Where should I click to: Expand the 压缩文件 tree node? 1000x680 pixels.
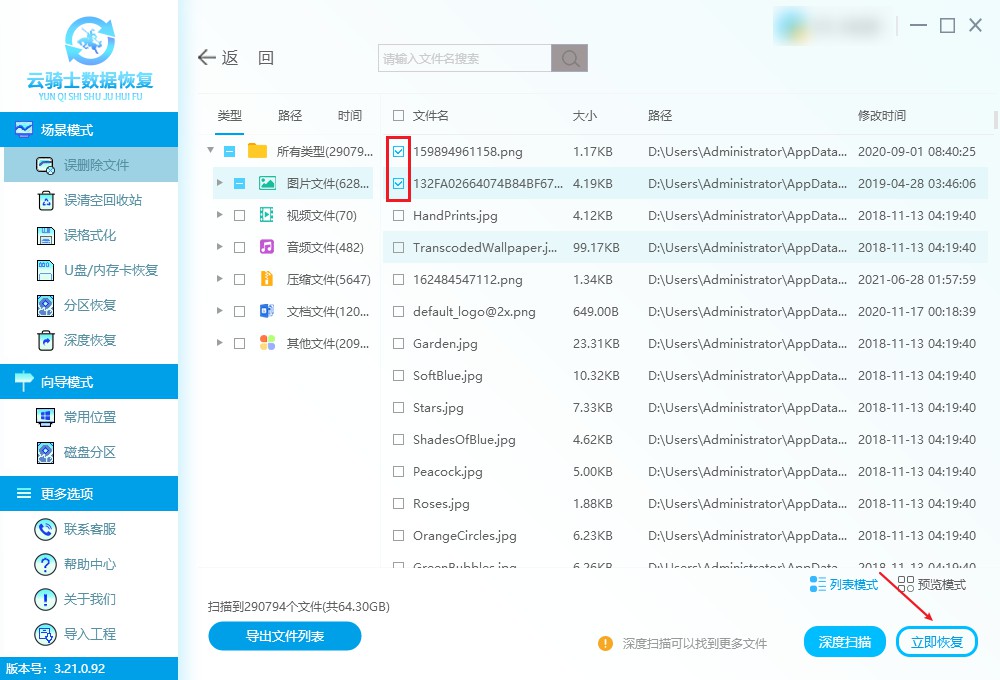click(x=219, y=279)
